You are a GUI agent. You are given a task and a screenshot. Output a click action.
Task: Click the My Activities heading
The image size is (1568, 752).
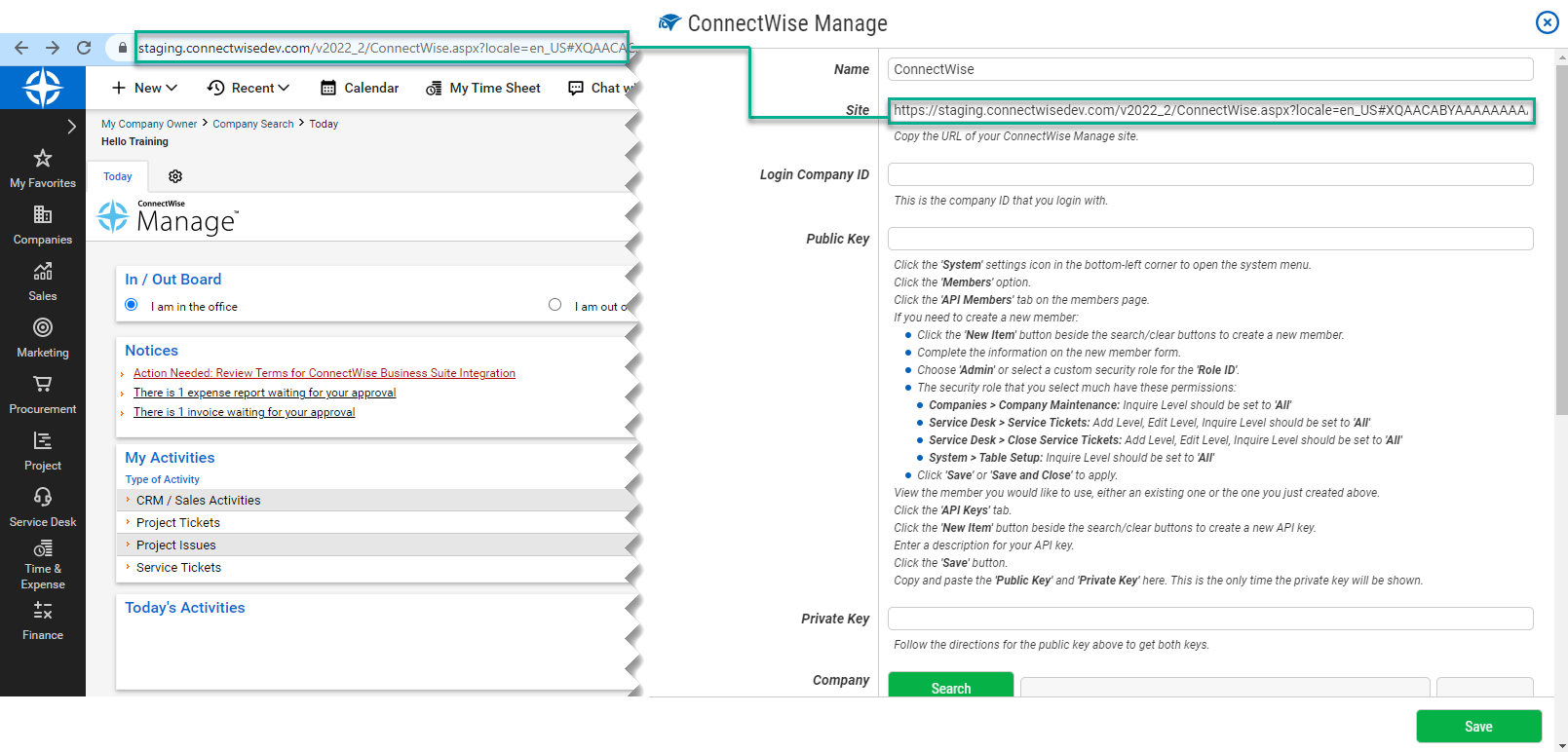coord(170,458)
